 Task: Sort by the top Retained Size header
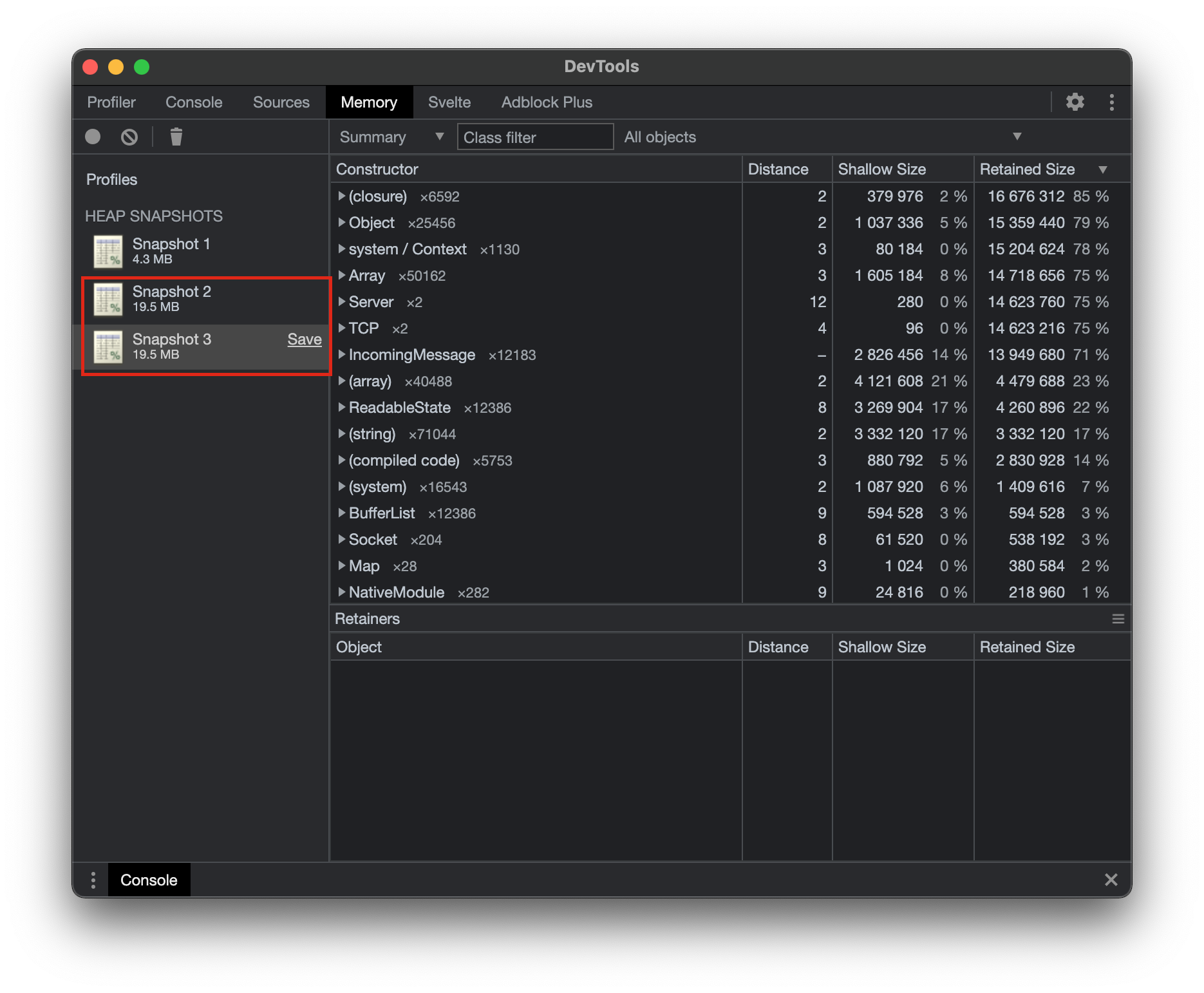(1052, 169)
